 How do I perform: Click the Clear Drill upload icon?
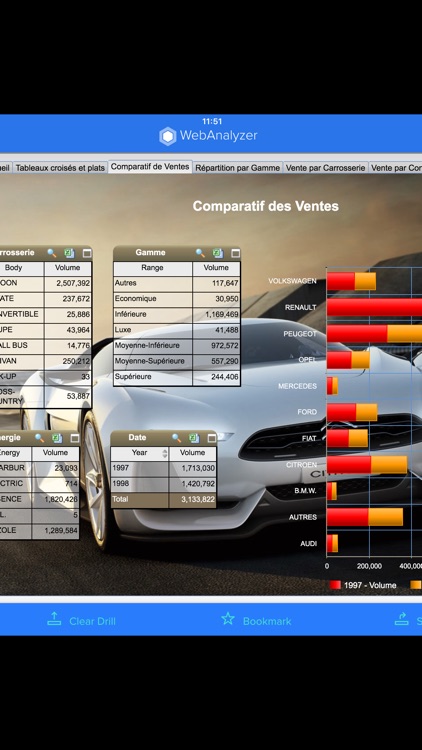[54, 619]
